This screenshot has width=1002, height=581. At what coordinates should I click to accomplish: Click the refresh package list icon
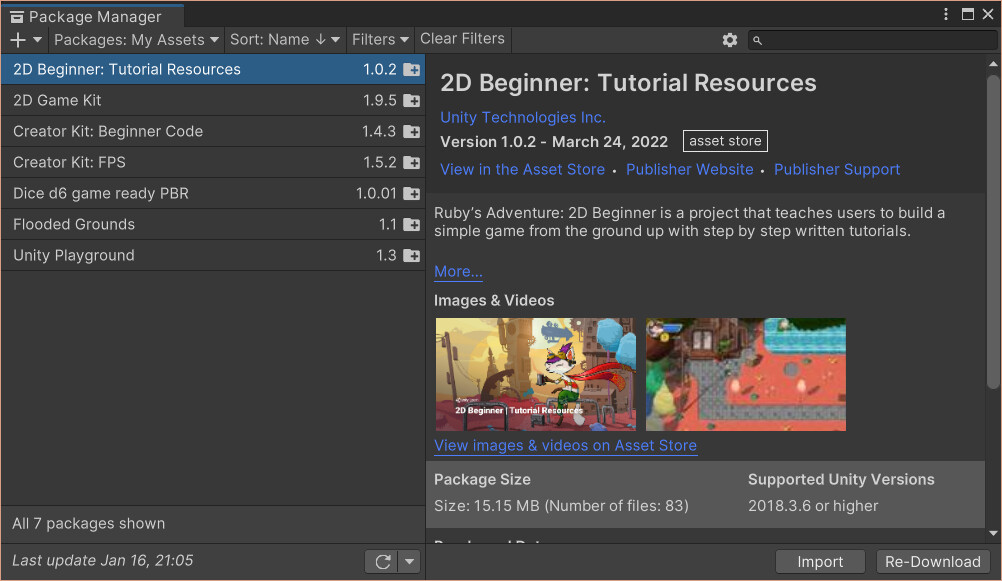(382, 562)
